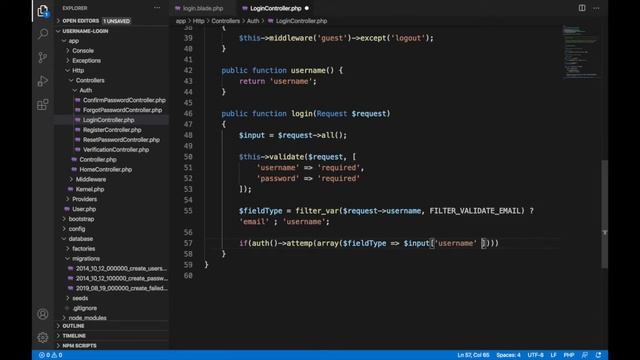Change the UTF-8 file encoding
This screenshot has height=360, width=640.
tap(535, 355)
